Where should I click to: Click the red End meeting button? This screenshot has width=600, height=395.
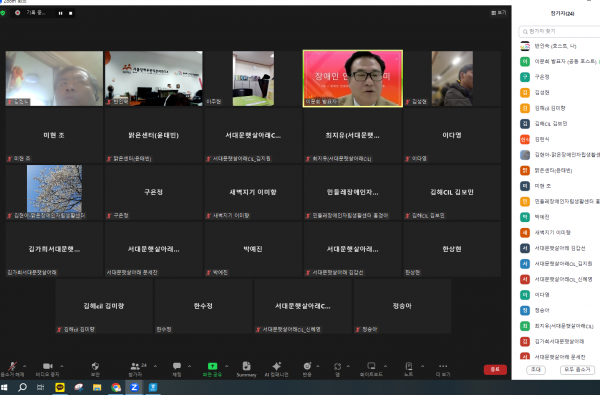point(495,369)
